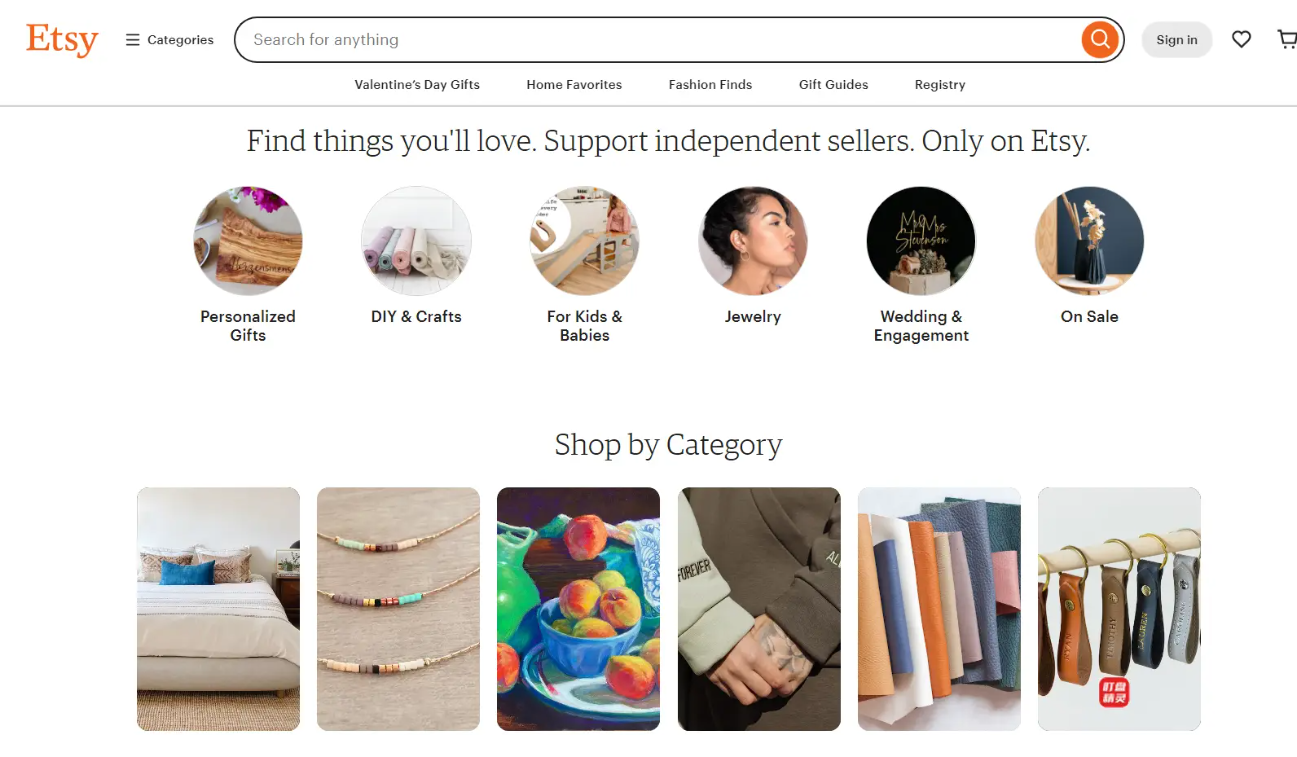Image resolution: width=1297 pixels, height=757 pixels.
Task: Focus the Search for anything field
Action: coord(660,40)
